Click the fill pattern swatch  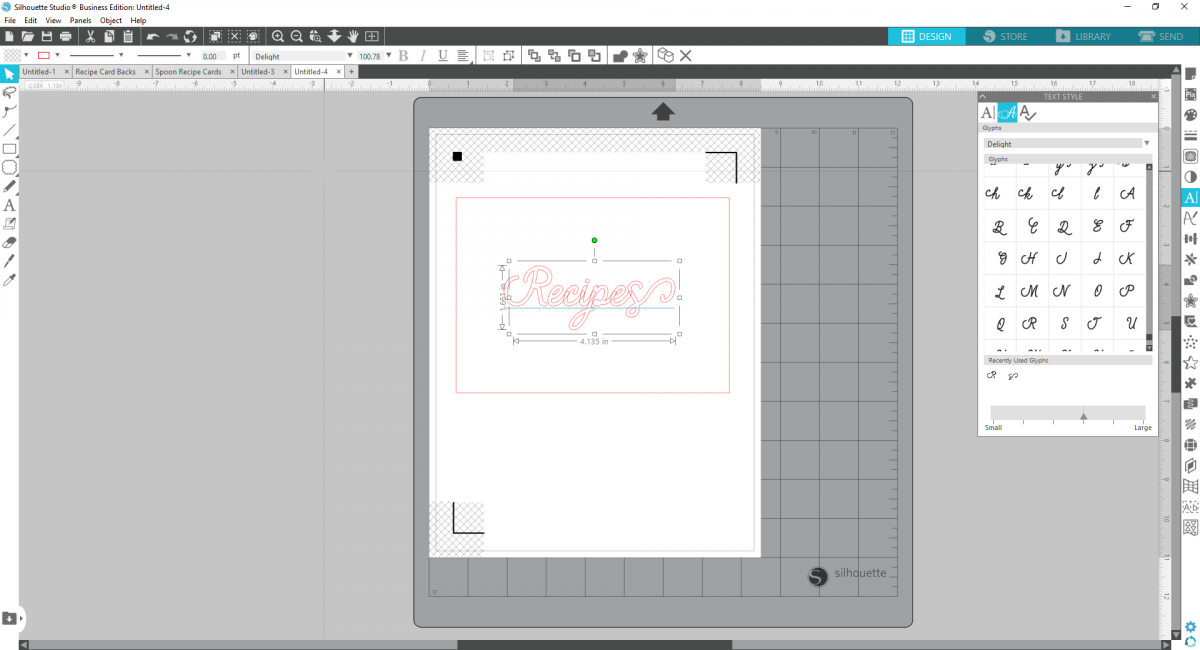click(11, 56)
